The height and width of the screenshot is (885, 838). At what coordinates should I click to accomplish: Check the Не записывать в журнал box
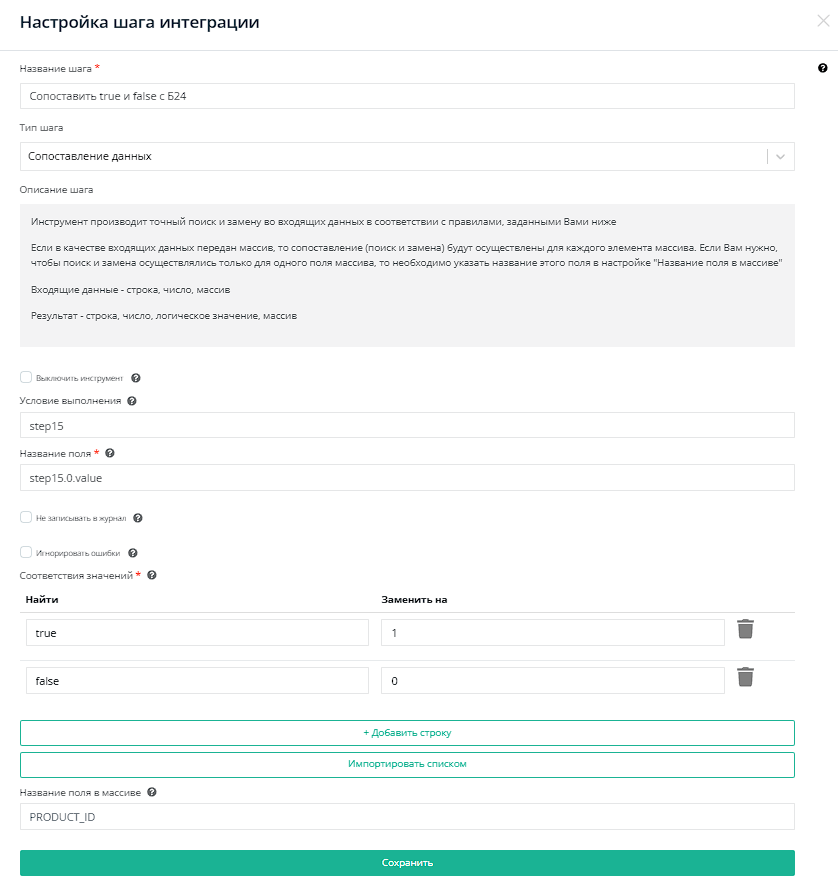(x=25, y=518)
